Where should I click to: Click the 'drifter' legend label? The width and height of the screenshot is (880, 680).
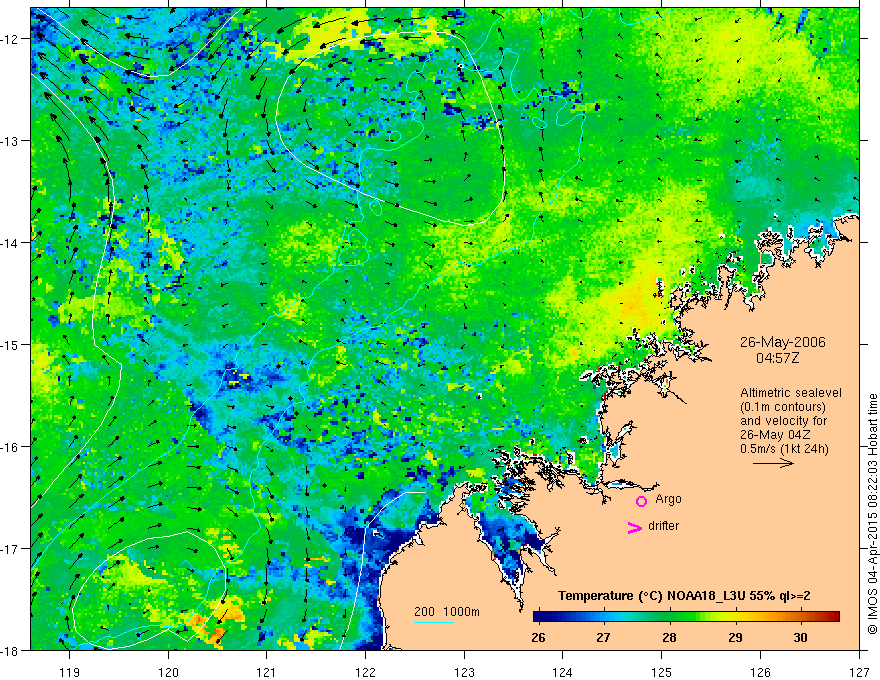[x=663, y=526]
